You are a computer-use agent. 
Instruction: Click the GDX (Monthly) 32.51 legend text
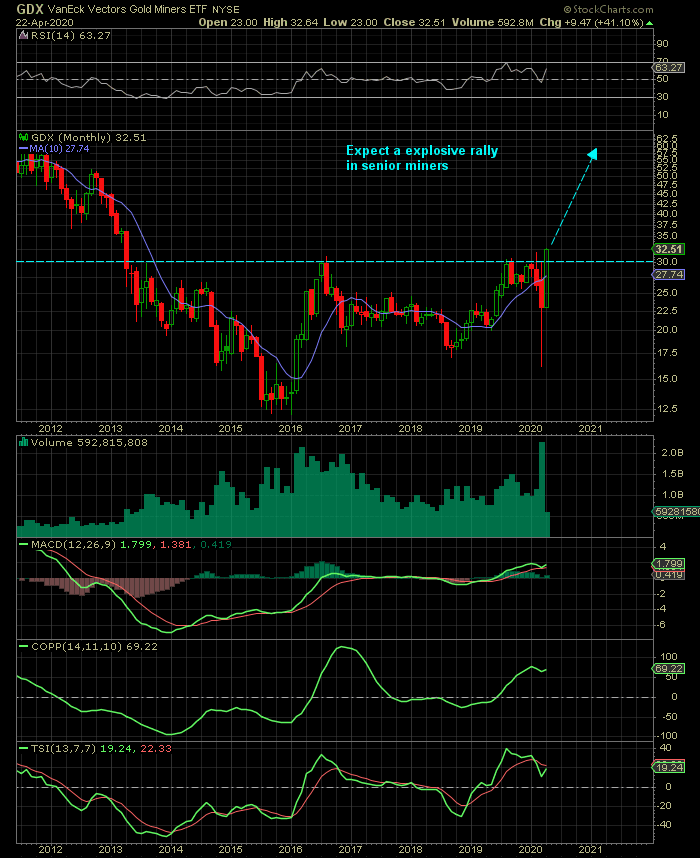click(x=89, y=137)
